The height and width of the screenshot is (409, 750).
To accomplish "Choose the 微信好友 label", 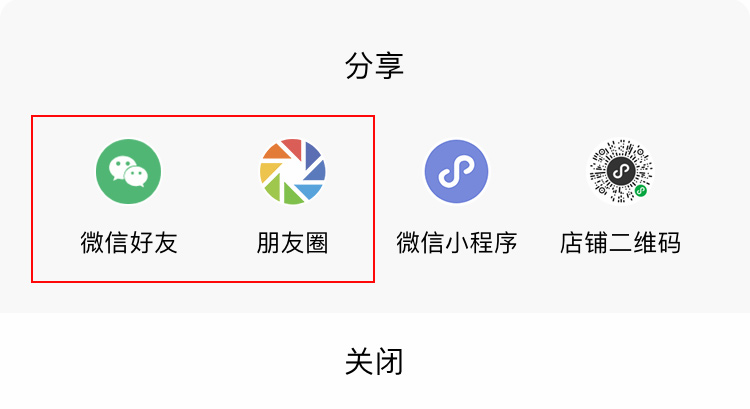I will pyautogui.click(x=129, y=243).
